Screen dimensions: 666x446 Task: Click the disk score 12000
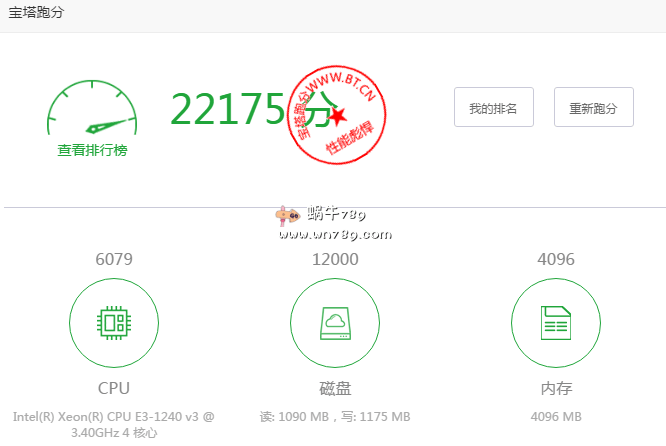334,259
